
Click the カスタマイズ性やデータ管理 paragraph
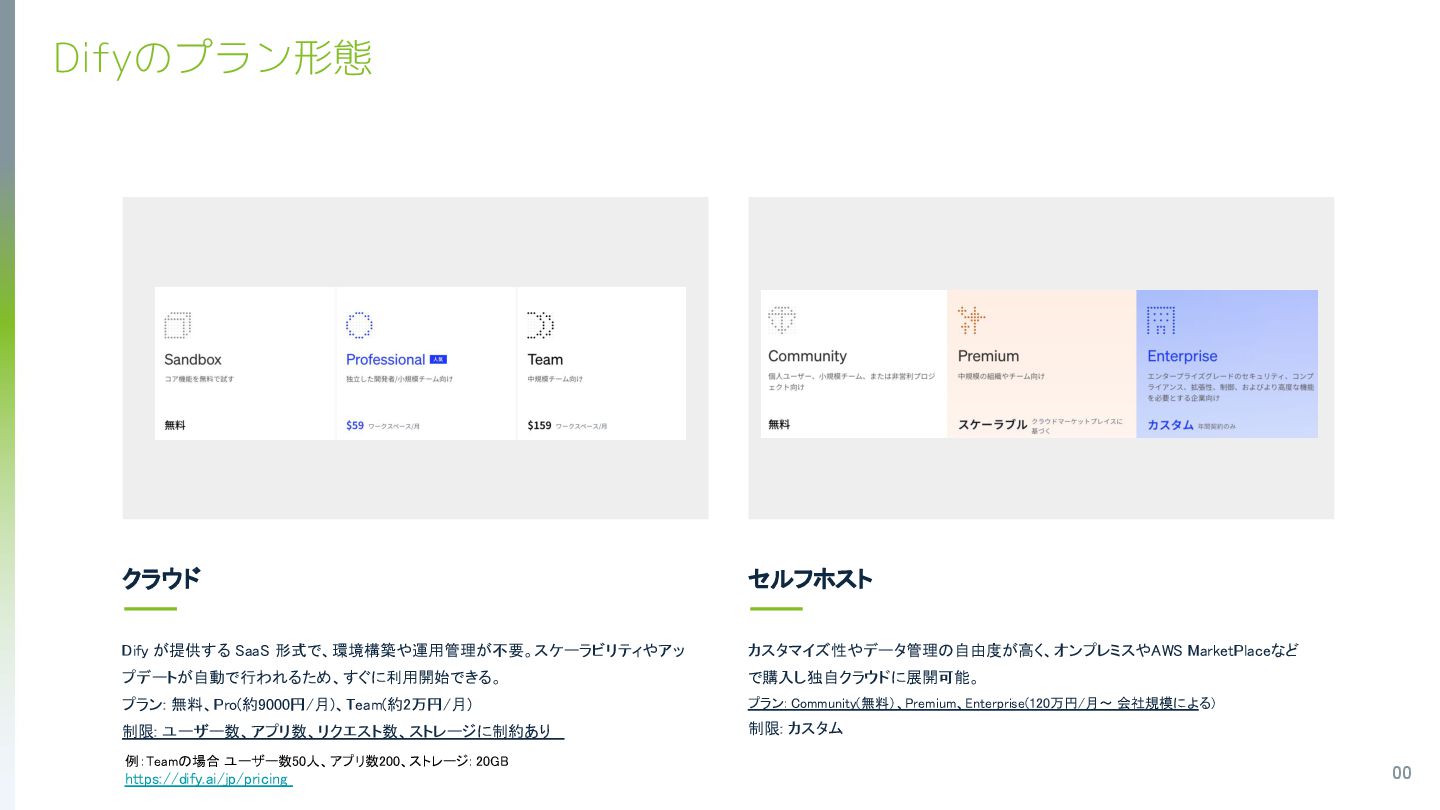[x=1023, y=664]
